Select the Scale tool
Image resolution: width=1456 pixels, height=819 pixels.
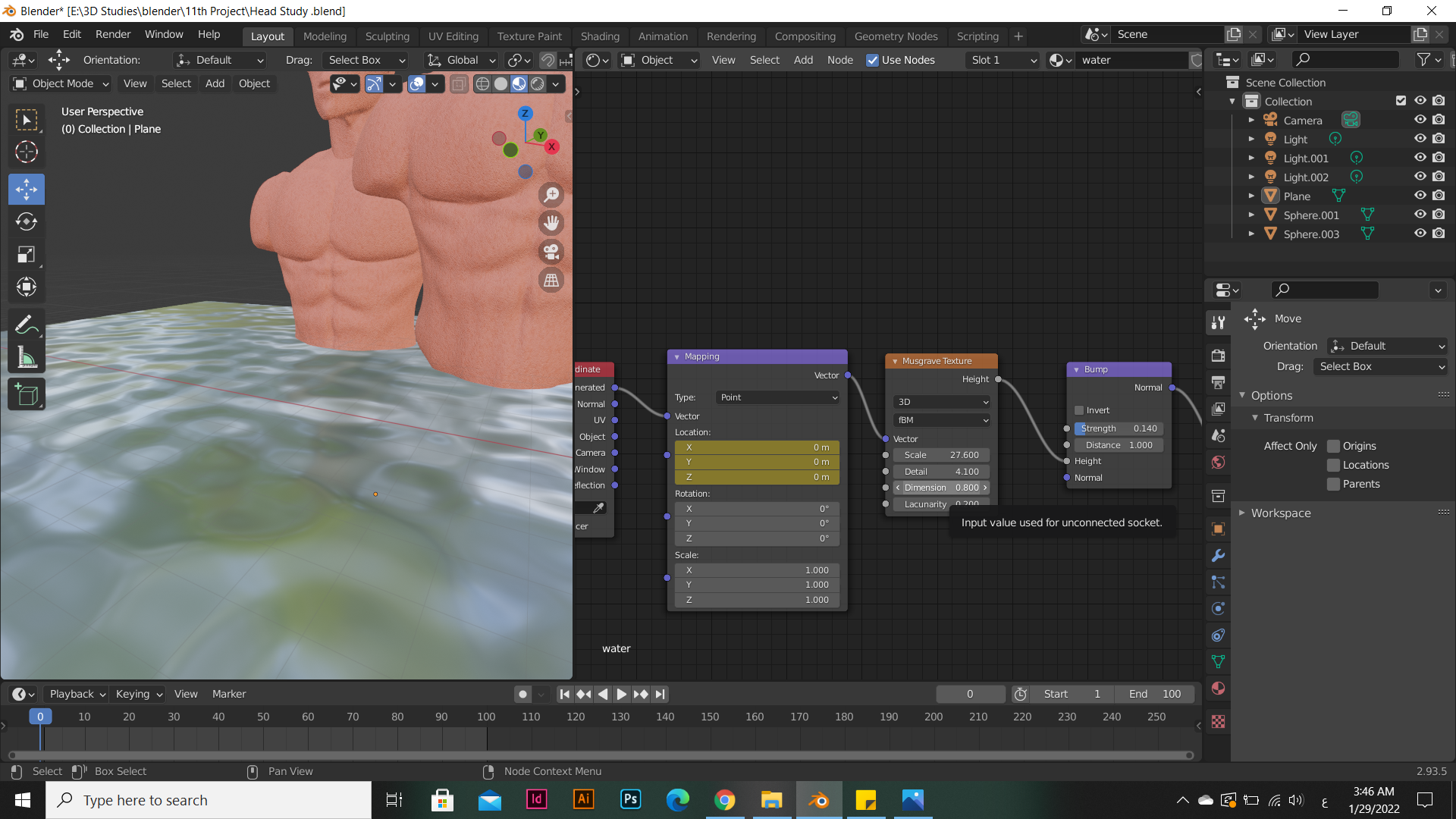click(27, 254)
